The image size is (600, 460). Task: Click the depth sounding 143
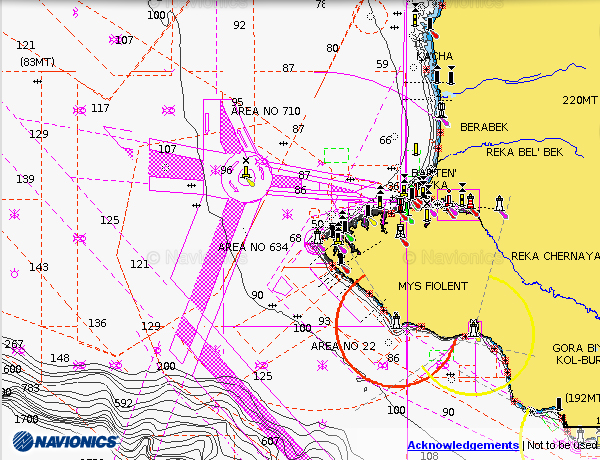pos(39,267)
